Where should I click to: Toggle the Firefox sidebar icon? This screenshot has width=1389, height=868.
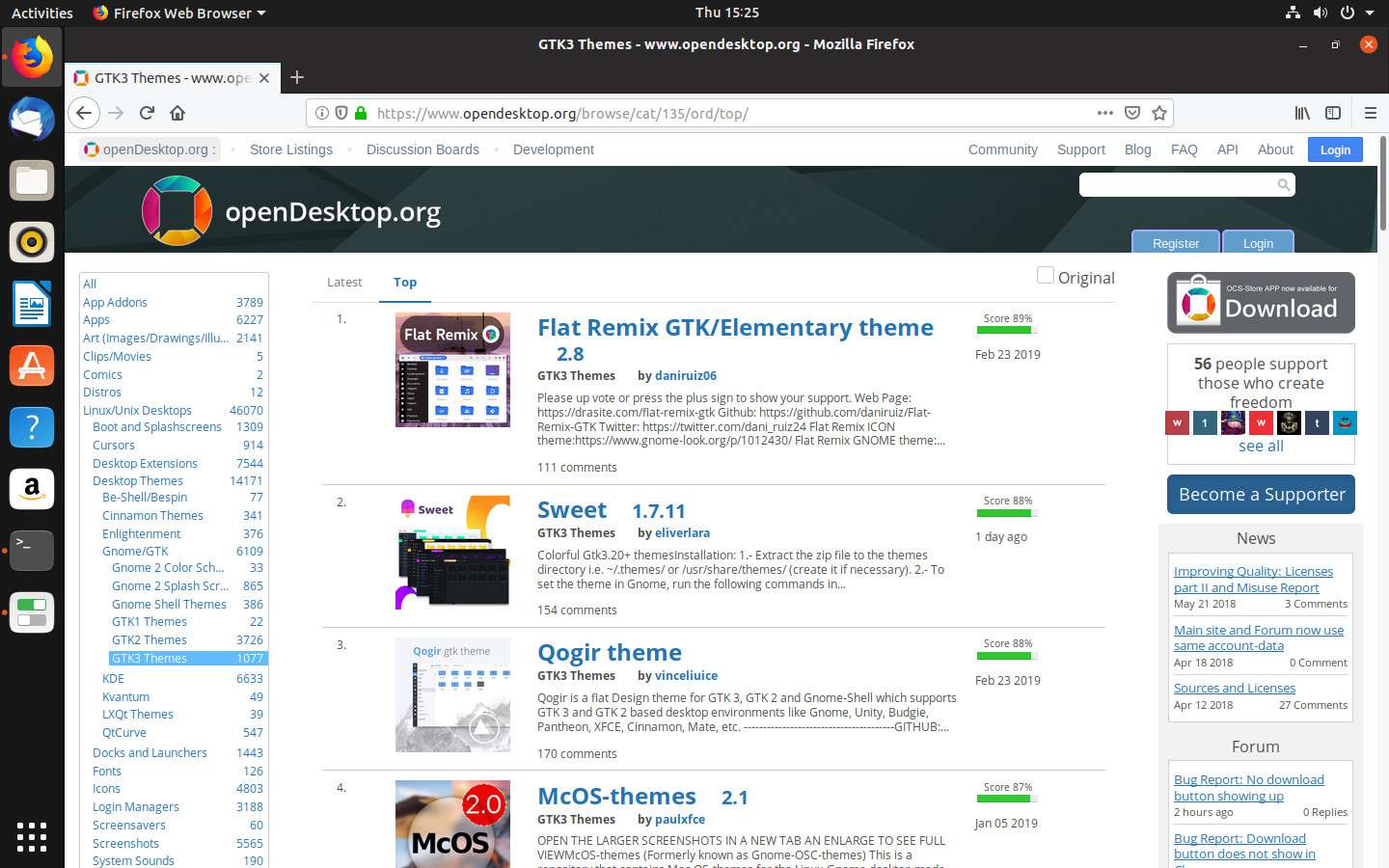coord(1333,113)
